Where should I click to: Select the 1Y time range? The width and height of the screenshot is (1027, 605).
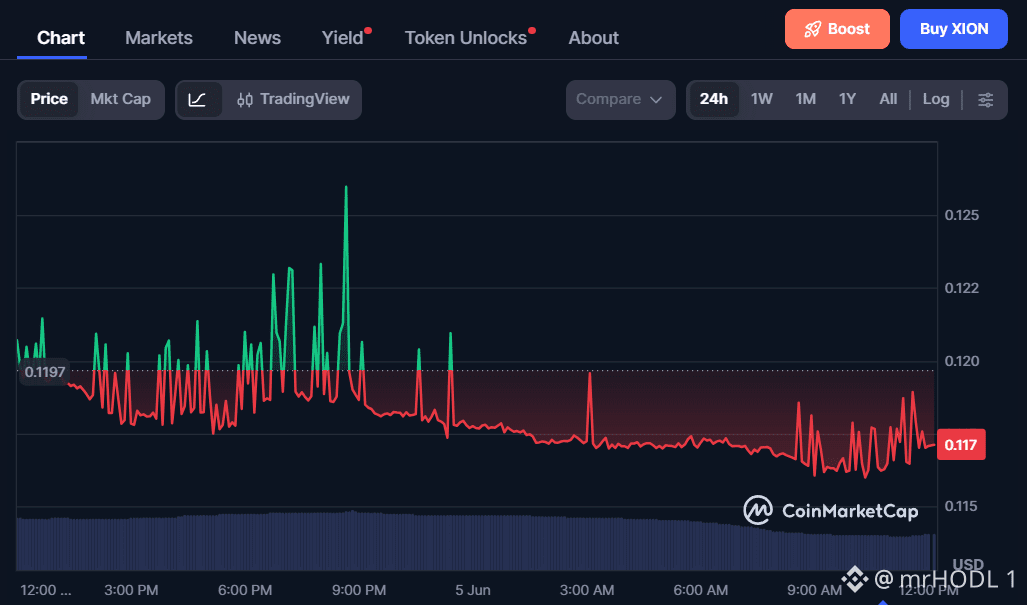[848, 100]
